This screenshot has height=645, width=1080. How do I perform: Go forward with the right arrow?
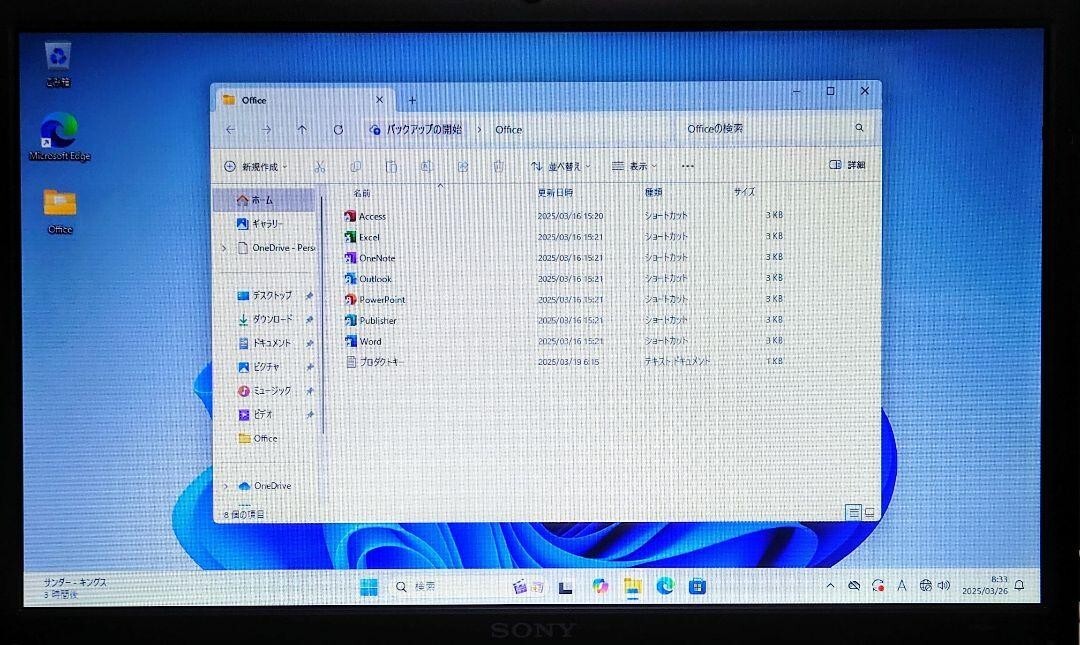click(267, 130)
